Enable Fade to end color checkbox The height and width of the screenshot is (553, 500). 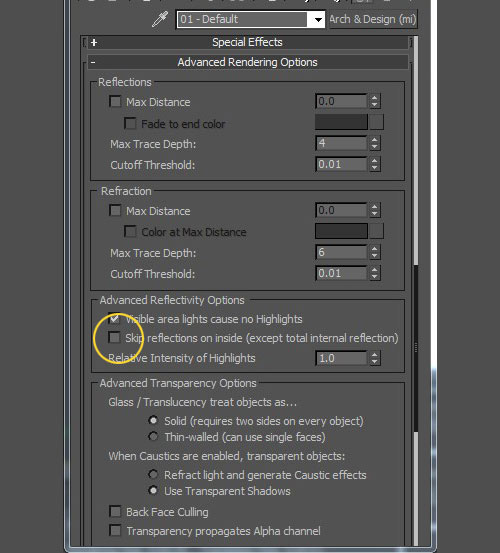[x=130, y=123]
